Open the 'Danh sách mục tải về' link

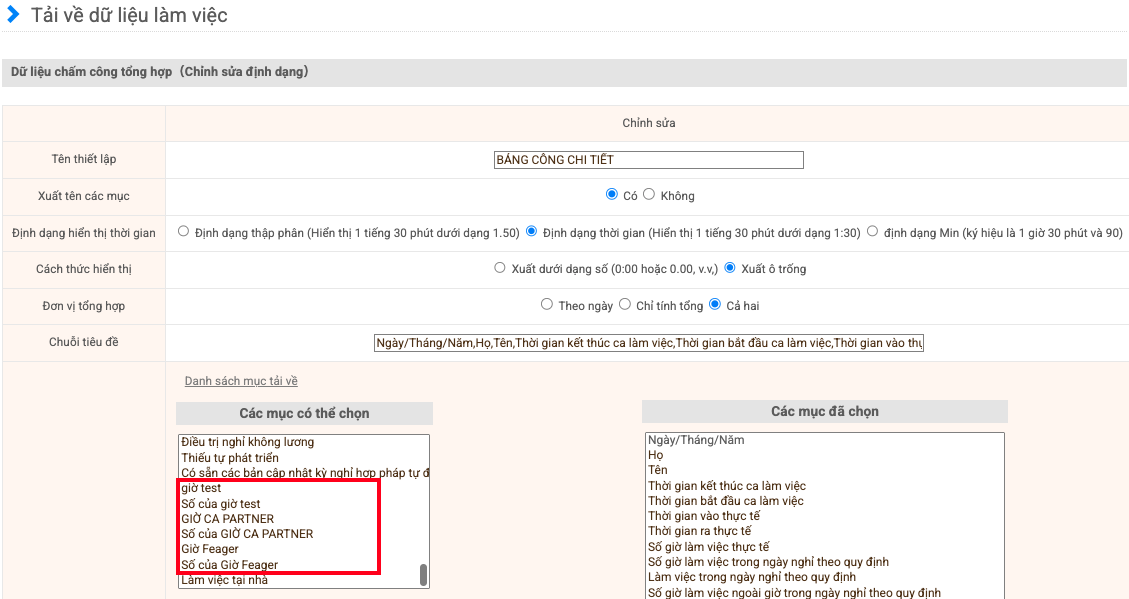241,381
